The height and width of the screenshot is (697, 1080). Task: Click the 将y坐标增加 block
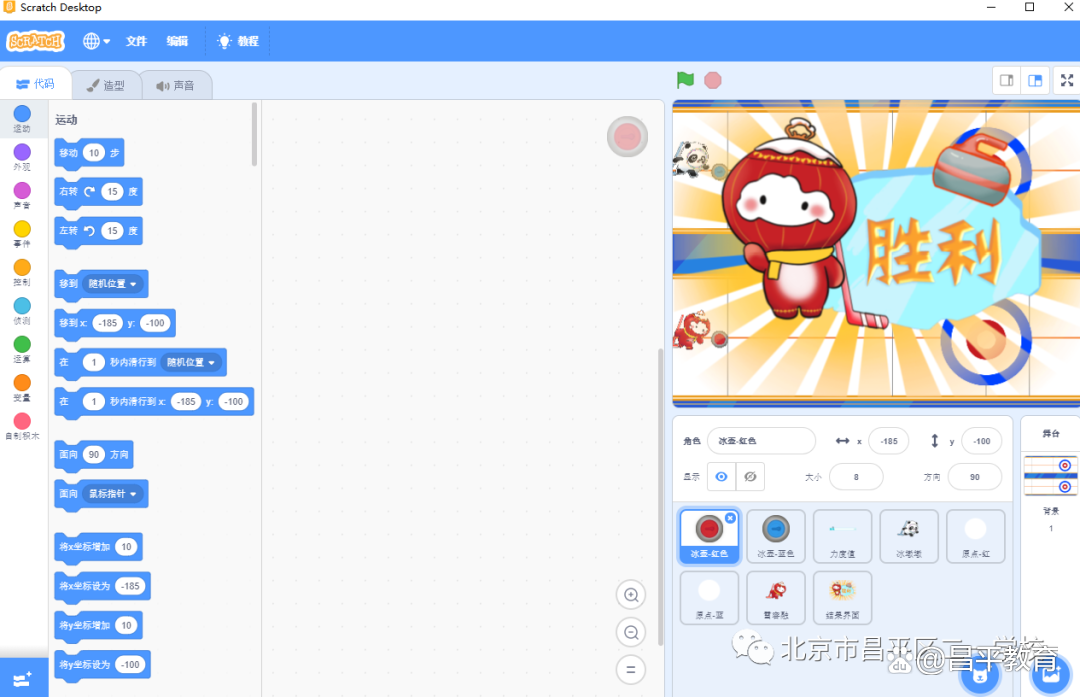98,626
